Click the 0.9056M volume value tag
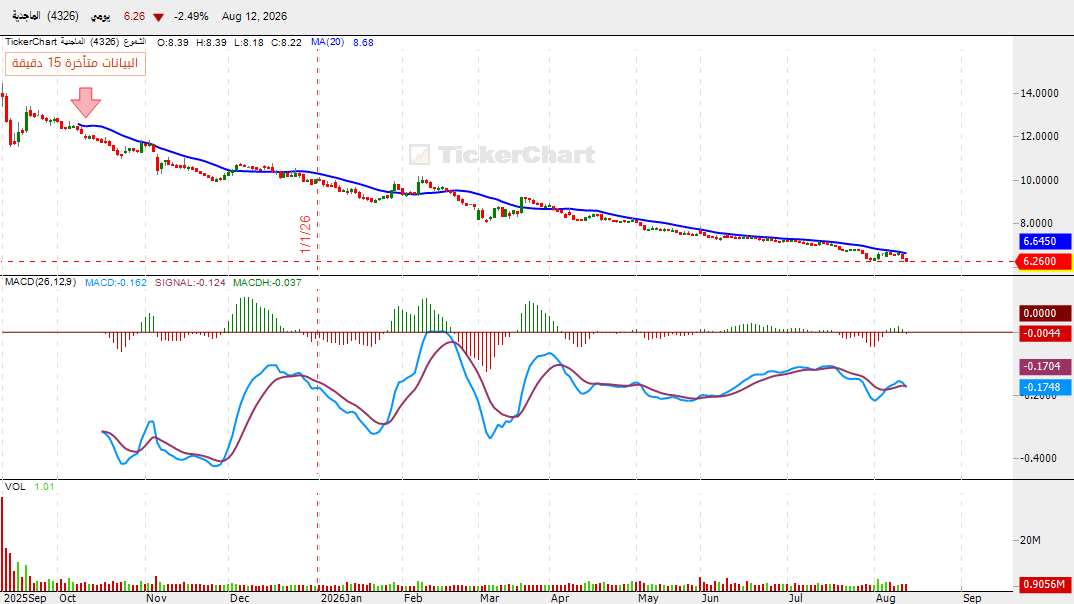Image resolution: width=1074 pixels, height=604 pixels. [x=1045, y=584]
